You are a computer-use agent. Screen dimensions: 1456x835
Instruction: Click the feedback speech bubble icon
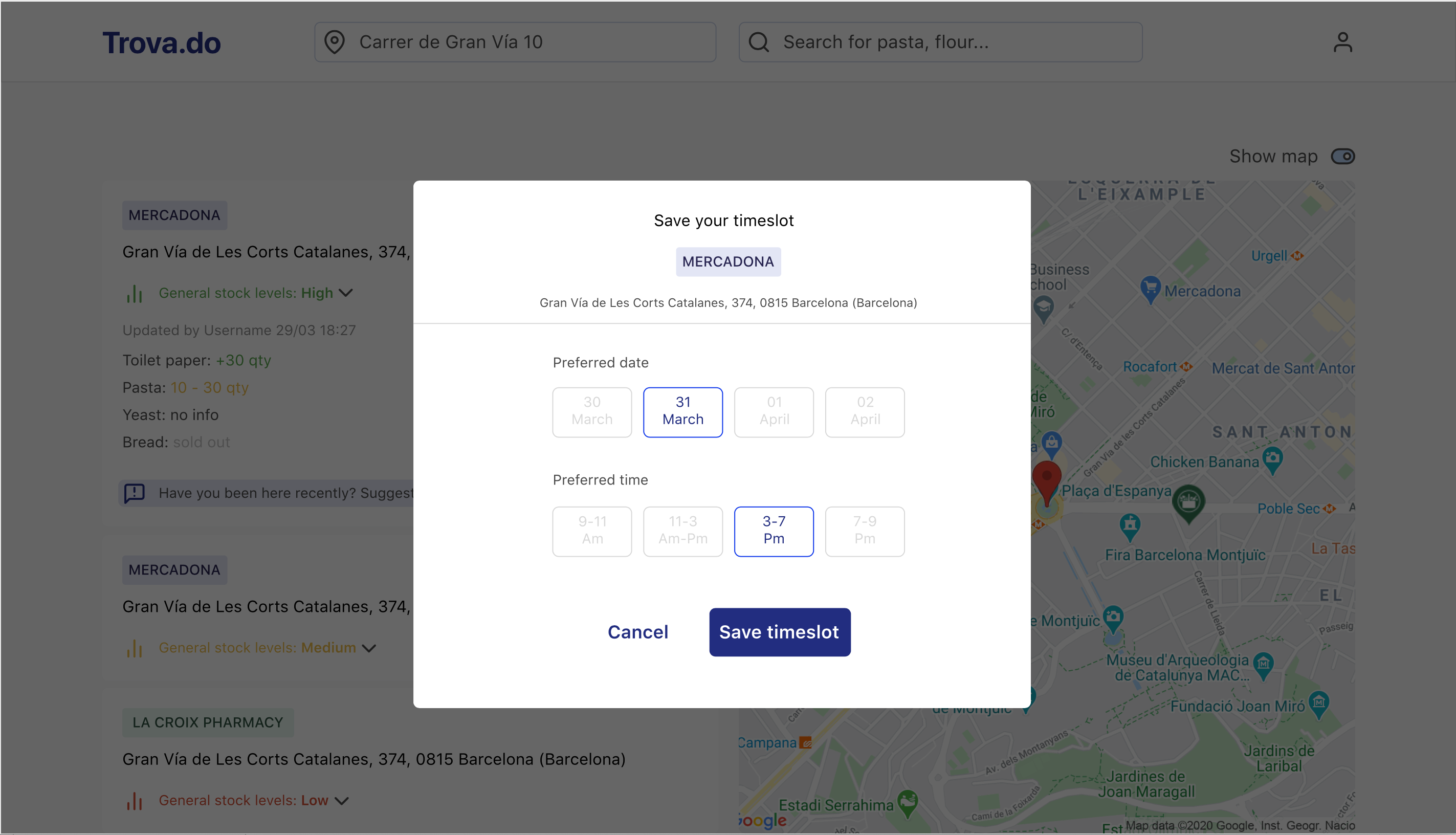pyautogui.click(x=134, y=493)
